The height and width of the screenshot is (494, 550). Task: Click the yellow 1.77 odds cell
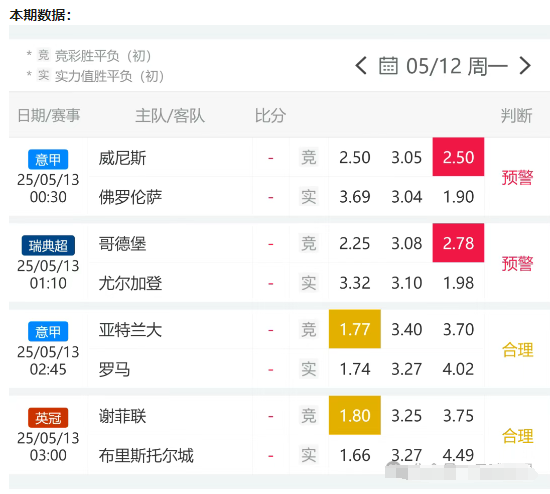click(355, 329)
